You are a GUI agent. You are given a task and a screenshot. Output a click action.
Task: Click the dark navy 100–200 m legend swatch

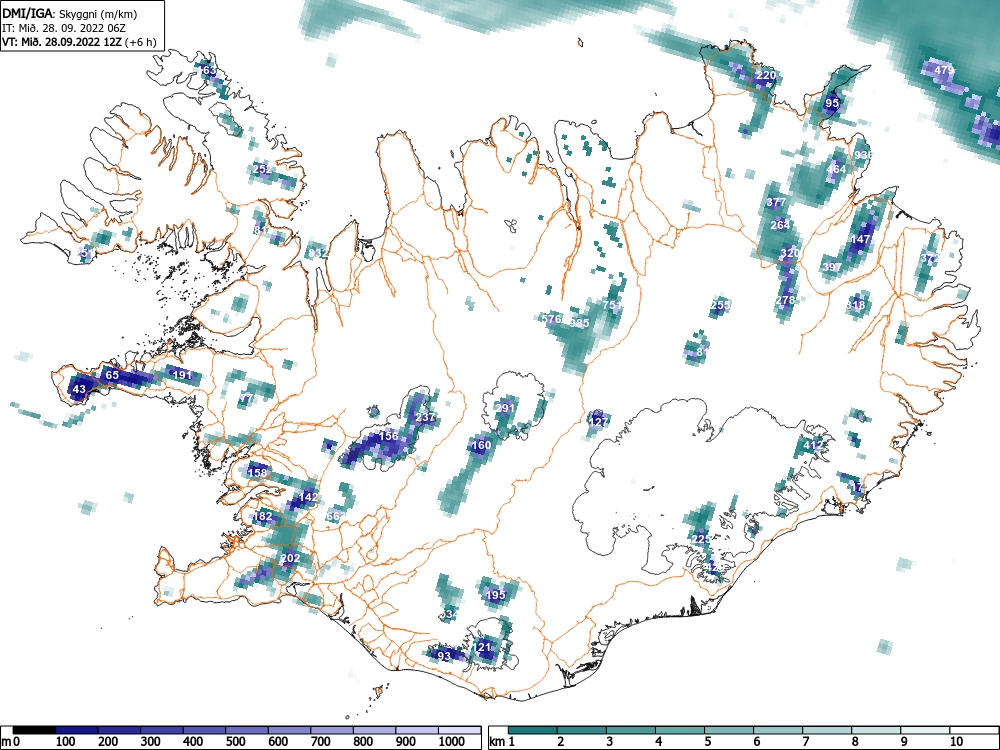click(77, 730)
